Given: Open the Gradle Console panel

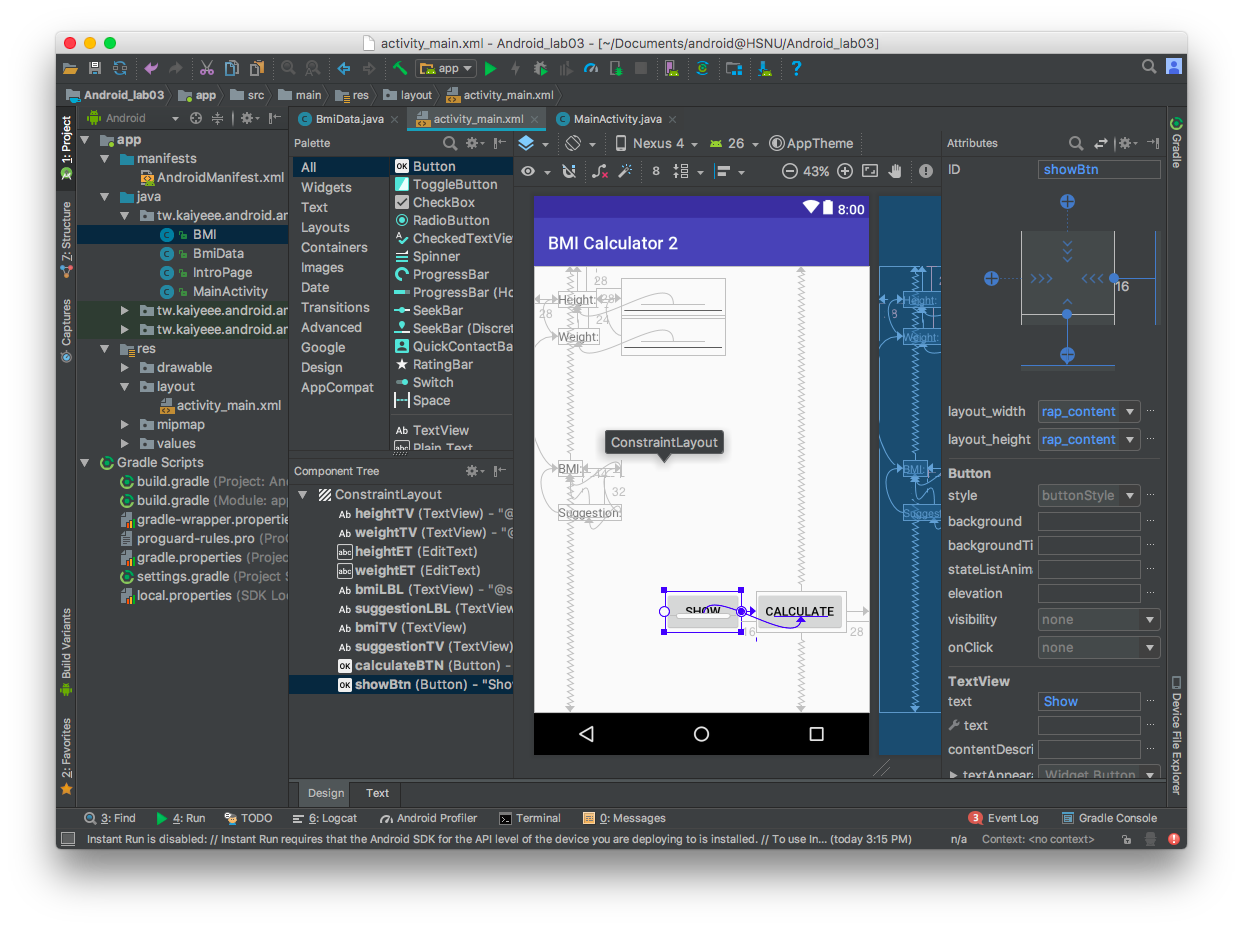Looking at the screenshot, I should [1109, 818].
